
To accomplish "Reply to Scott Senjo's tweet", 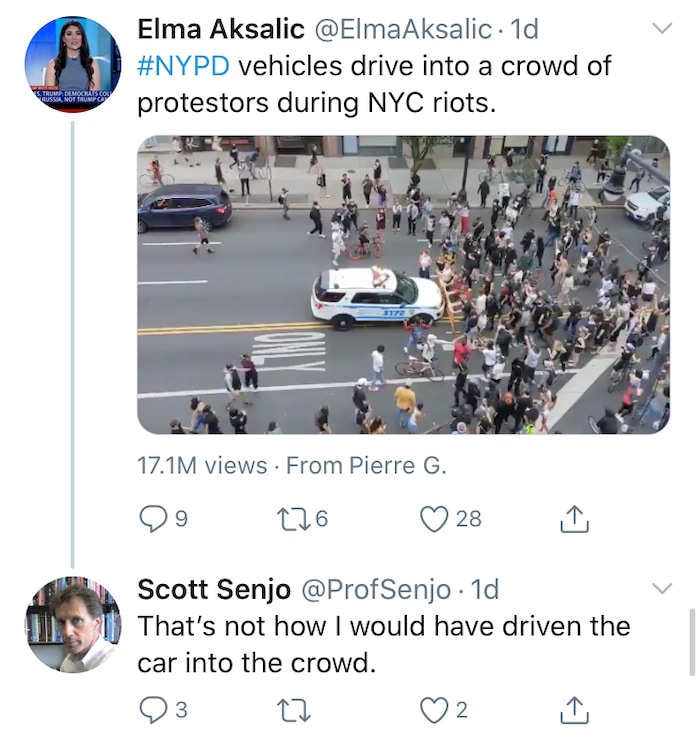I will pos(153,710).
